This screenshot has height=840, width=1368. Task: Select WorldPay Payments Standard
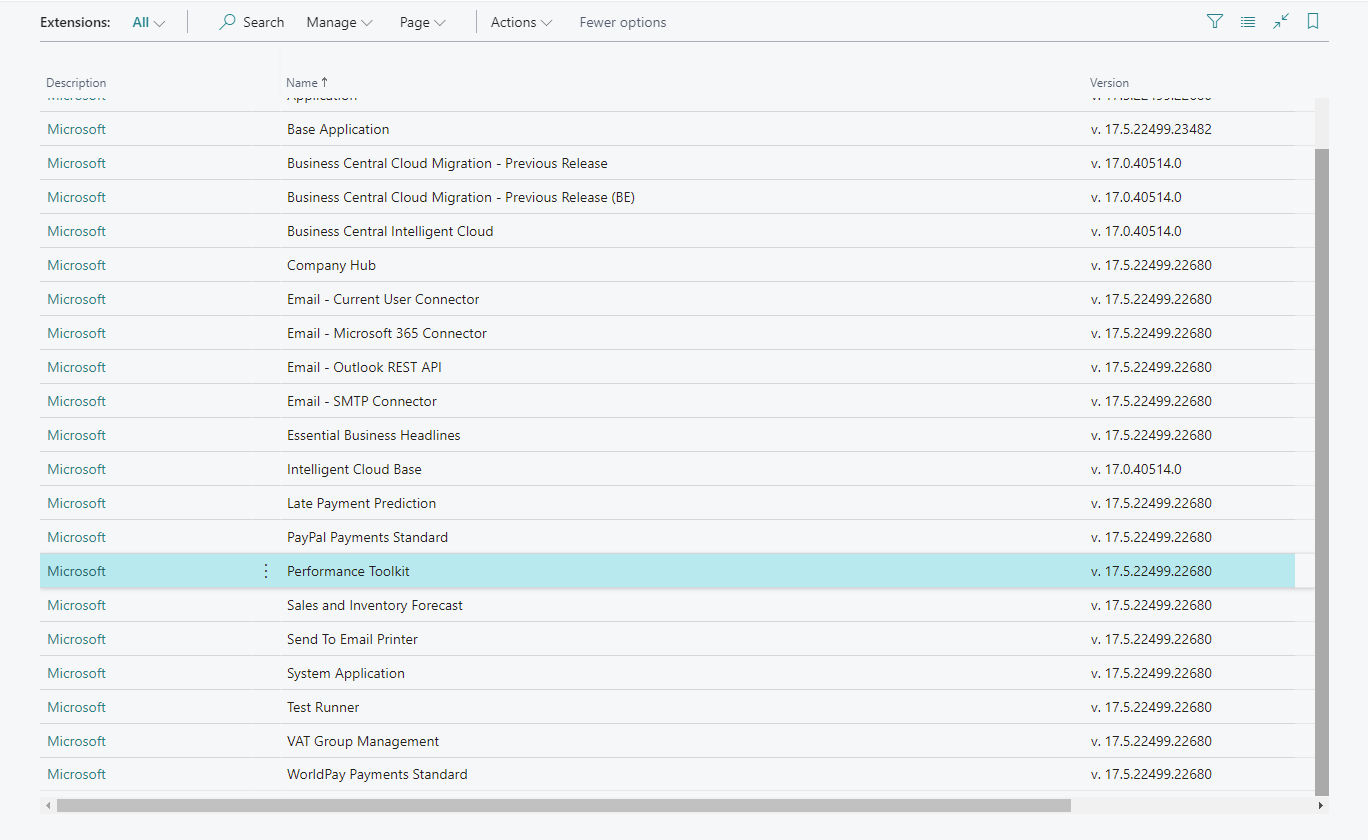click(x=377, y=774)
